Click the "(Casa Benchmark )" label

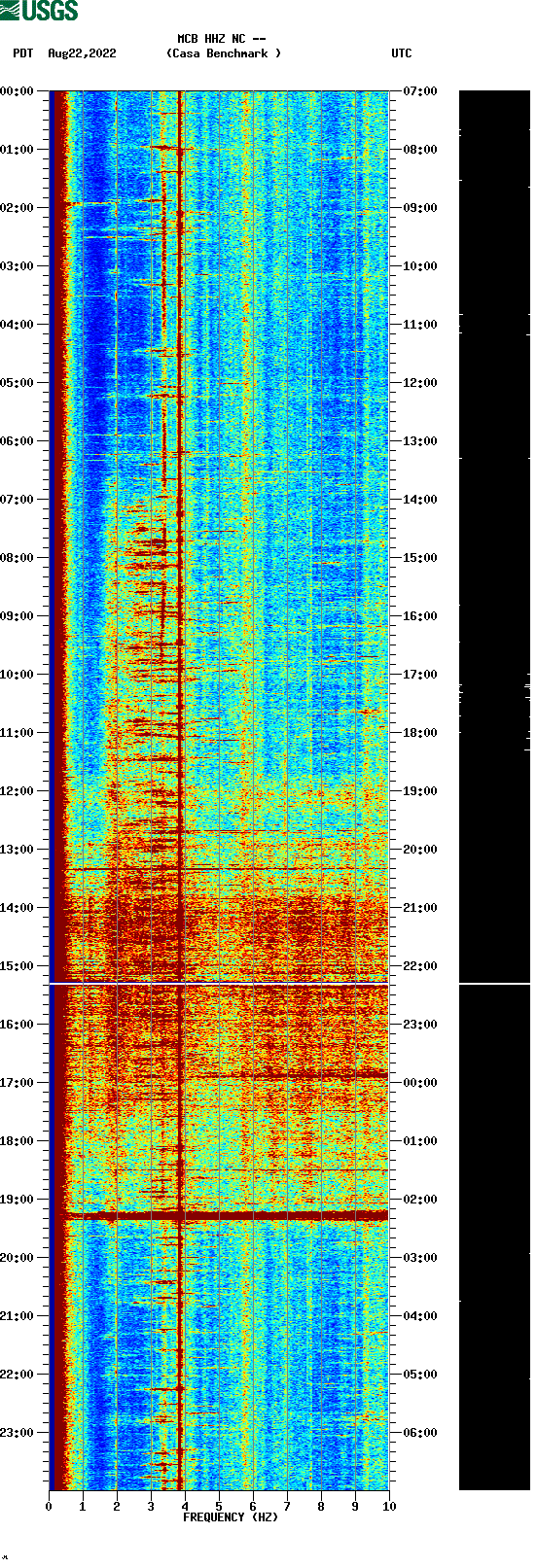pos(224,53)
